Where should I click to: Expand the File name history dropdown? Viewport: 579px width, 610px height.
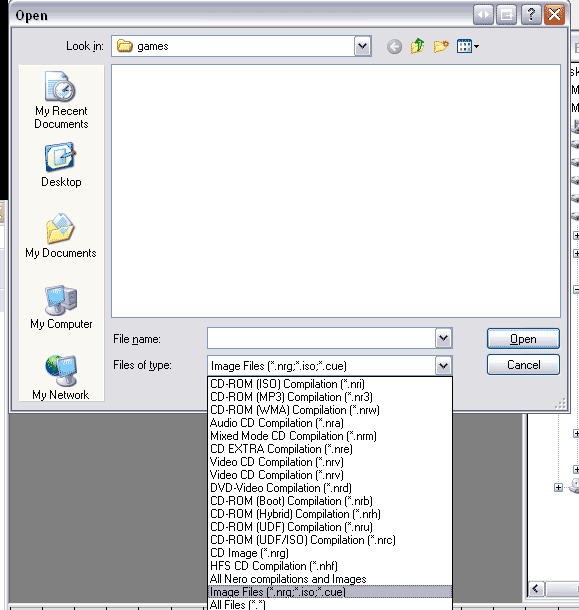point(443,338)
